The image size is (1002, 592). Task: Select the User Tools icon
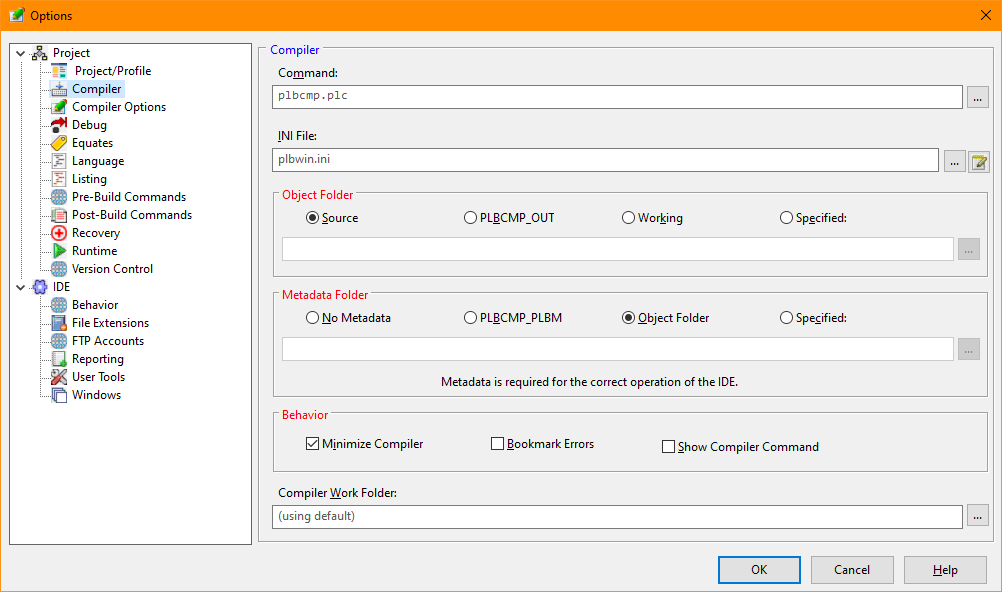coord(58,376)
